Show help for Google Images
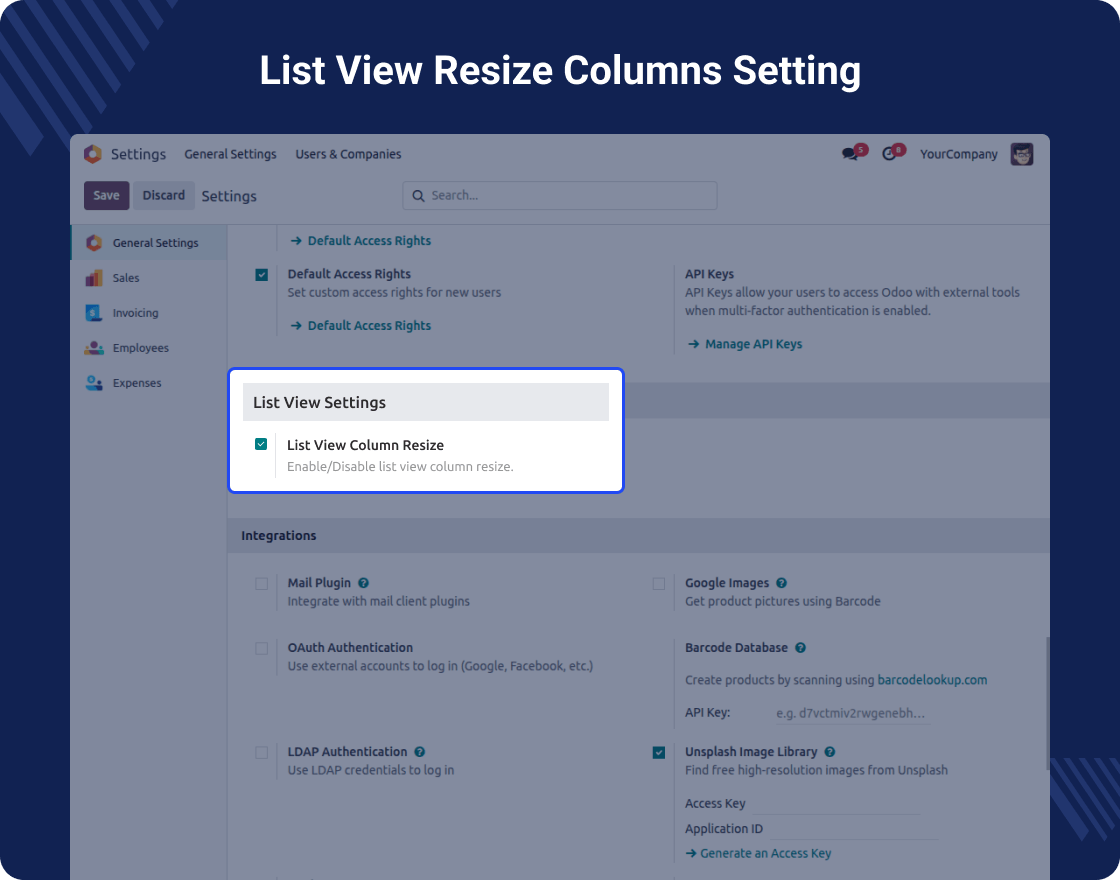This screenshot has height=880, width=1120. tap(781, 583)
